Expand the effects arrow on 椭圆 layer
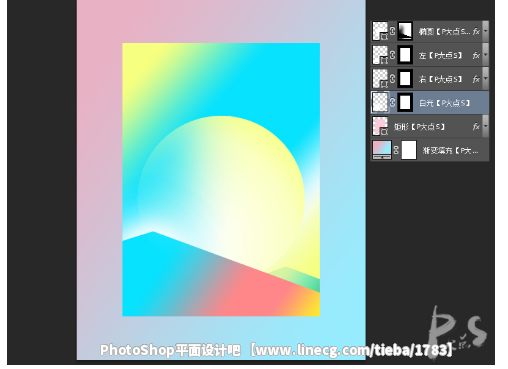508x369 pixels. click(486, 31)
